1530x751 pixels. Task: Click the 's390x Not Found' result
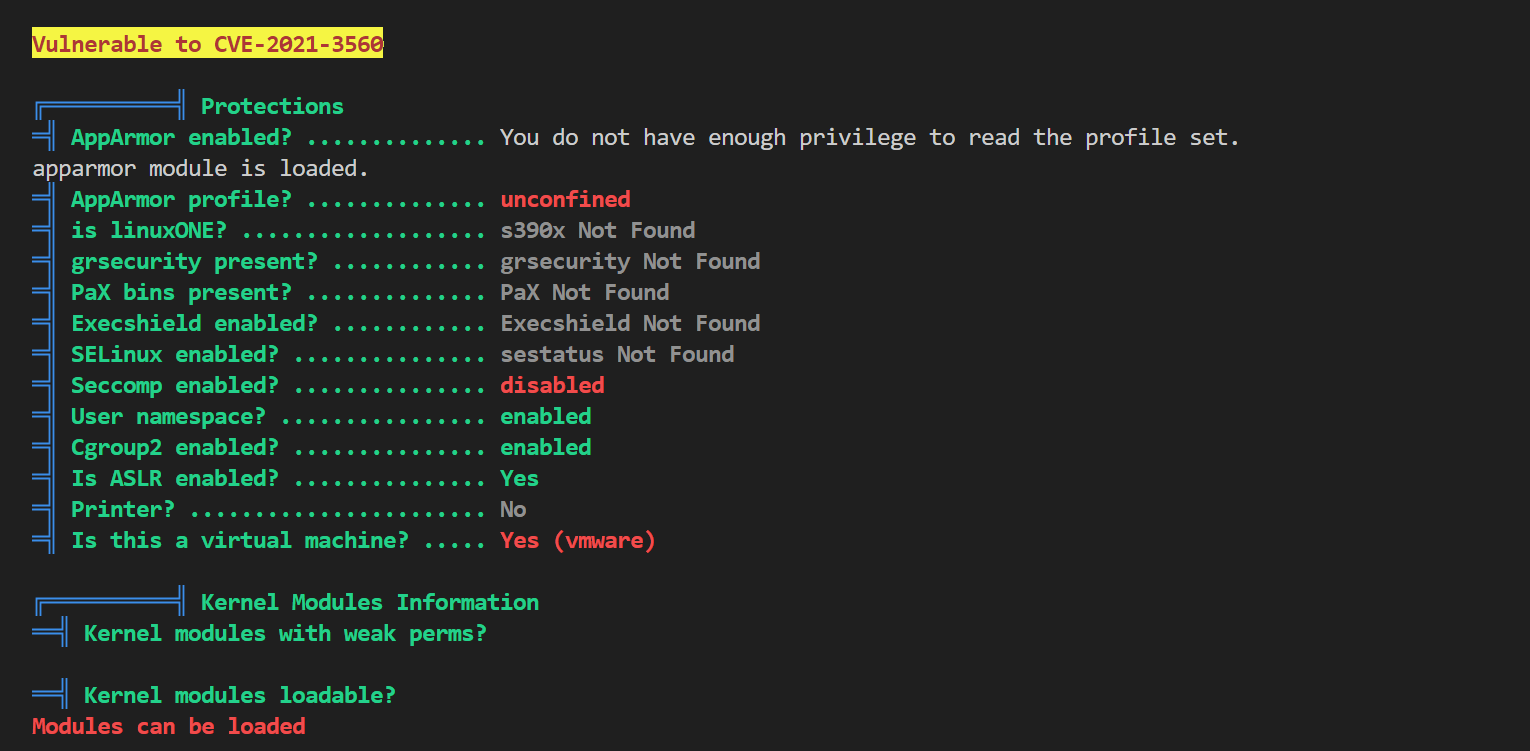pos(597,230)
